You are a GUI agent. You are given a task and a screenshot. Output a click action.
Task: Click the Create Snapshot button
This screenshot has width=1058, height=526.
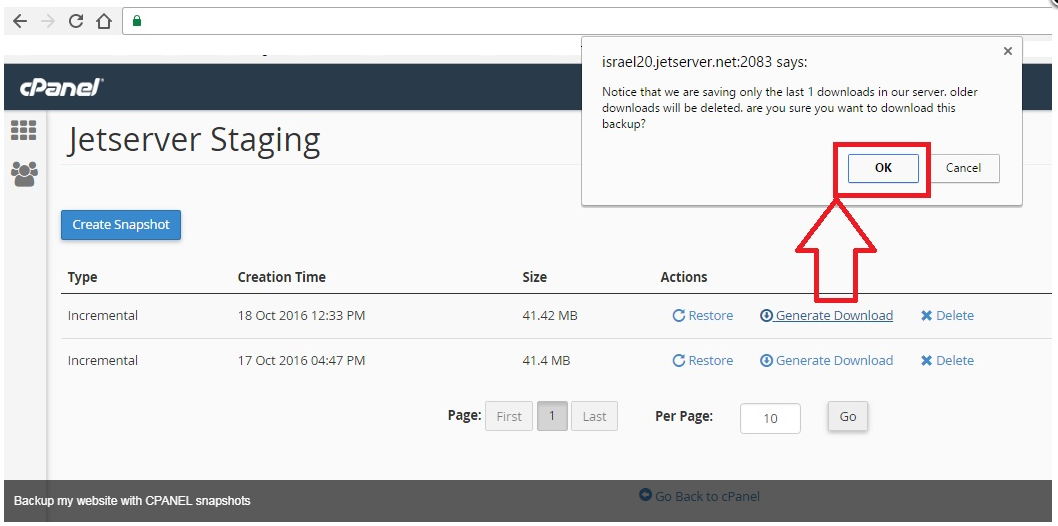(121, 225)
